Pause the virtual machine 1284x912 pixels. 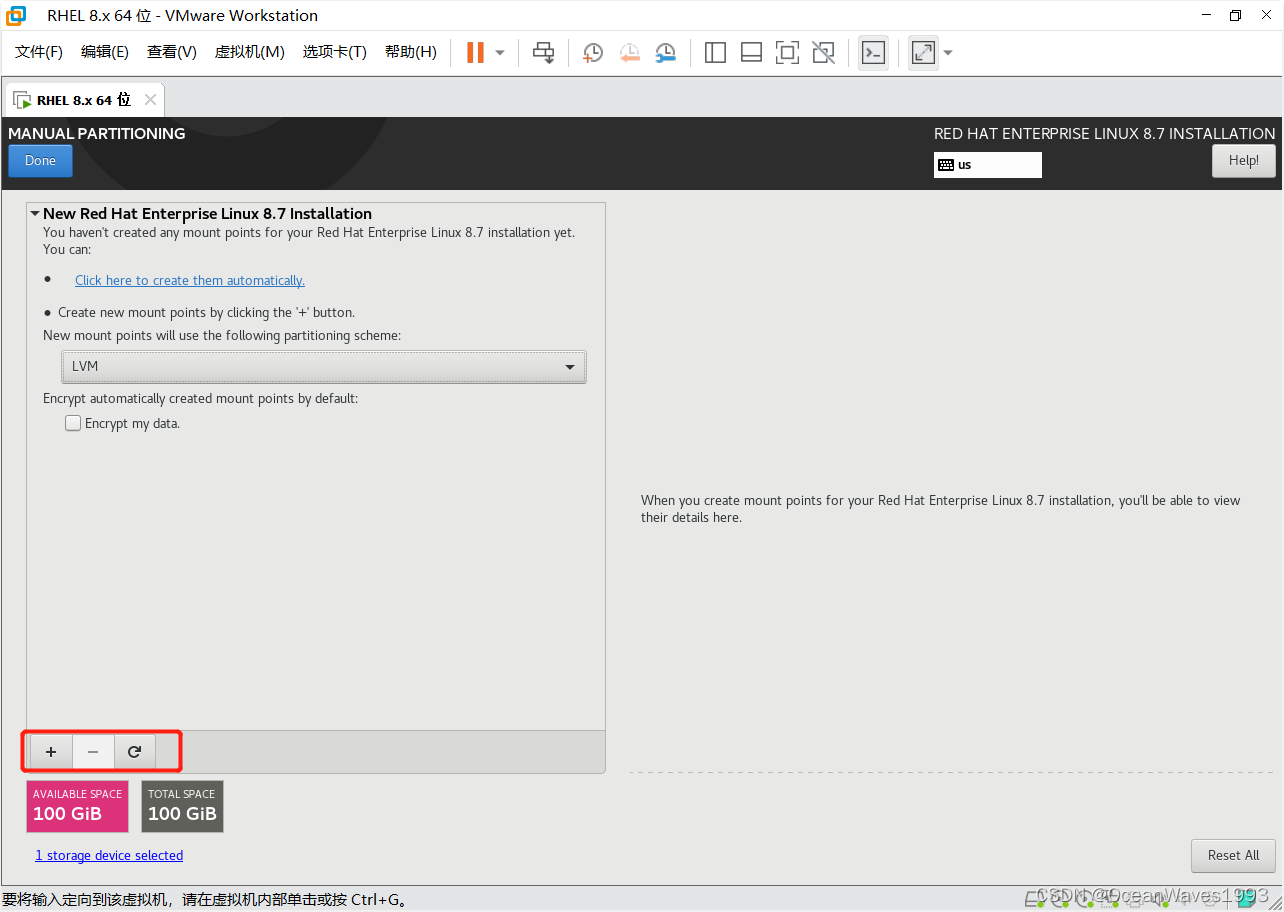click(475, 52)
